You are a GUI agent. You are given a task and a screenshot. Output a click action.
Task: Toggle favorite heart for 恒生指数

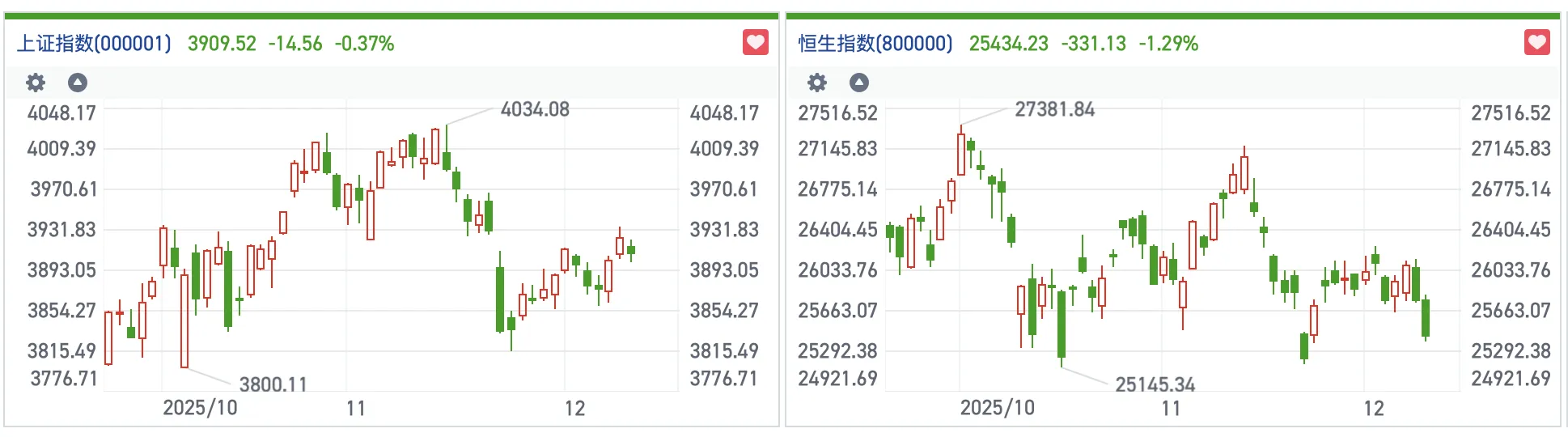point(1536,42)
